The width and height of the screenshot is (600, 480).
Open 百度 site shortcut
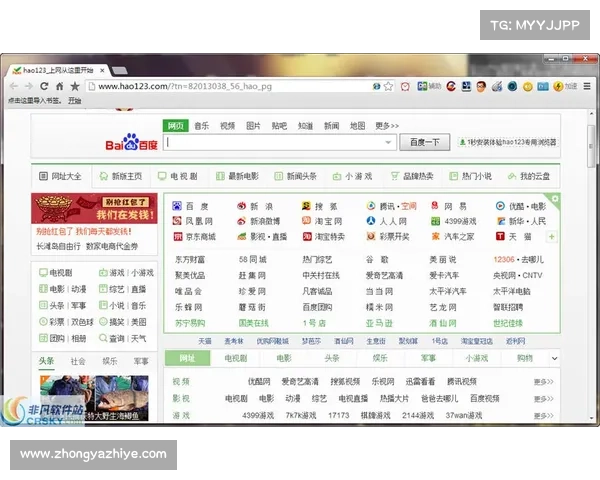click(190, 206)
